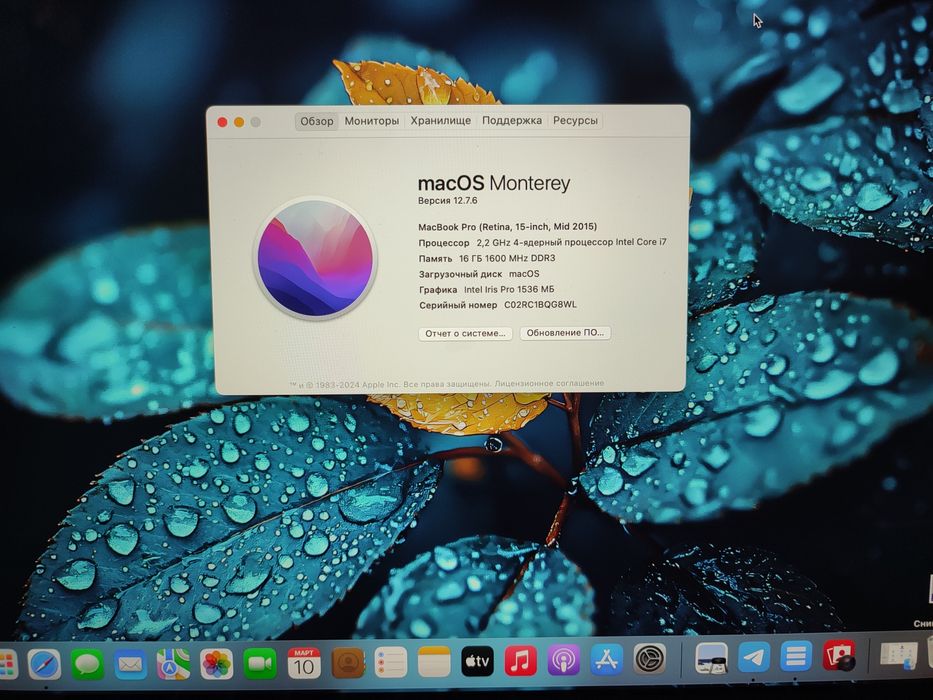Open Launchpad grid icon in Dock
The width and height of the screenshot is (933, 700).
click(x=8, y=664)
